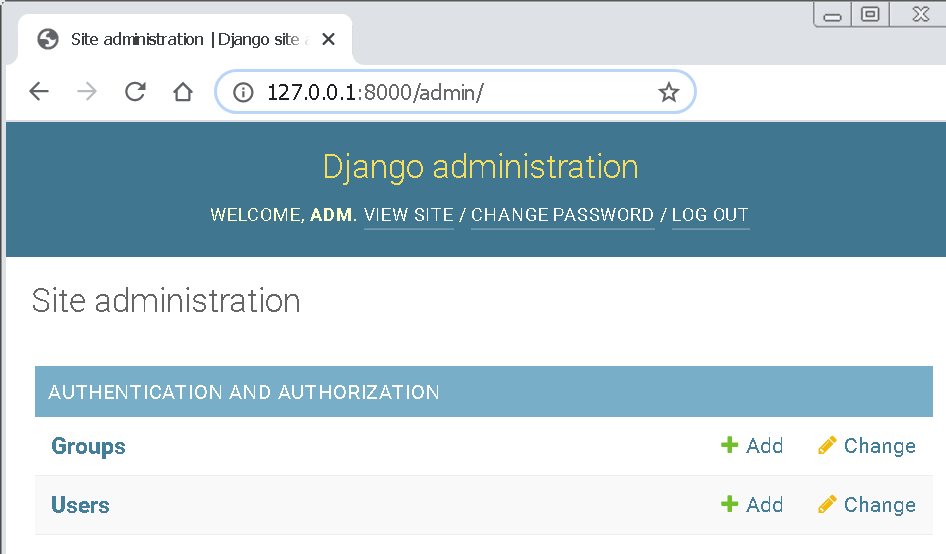Viewport: 946px width, 554px height.
Task: Reload the admin page
Action: click(x=135, y=92)
